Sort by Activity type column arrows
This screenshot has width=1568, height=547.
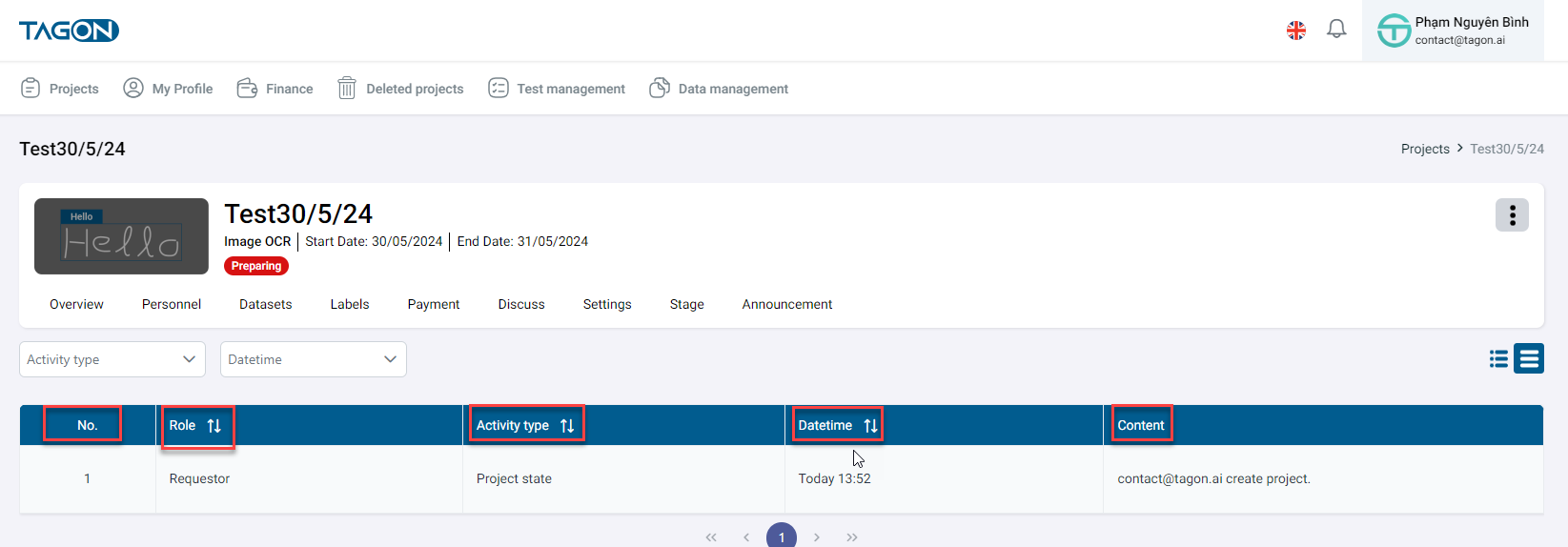(x=567, y=426)
